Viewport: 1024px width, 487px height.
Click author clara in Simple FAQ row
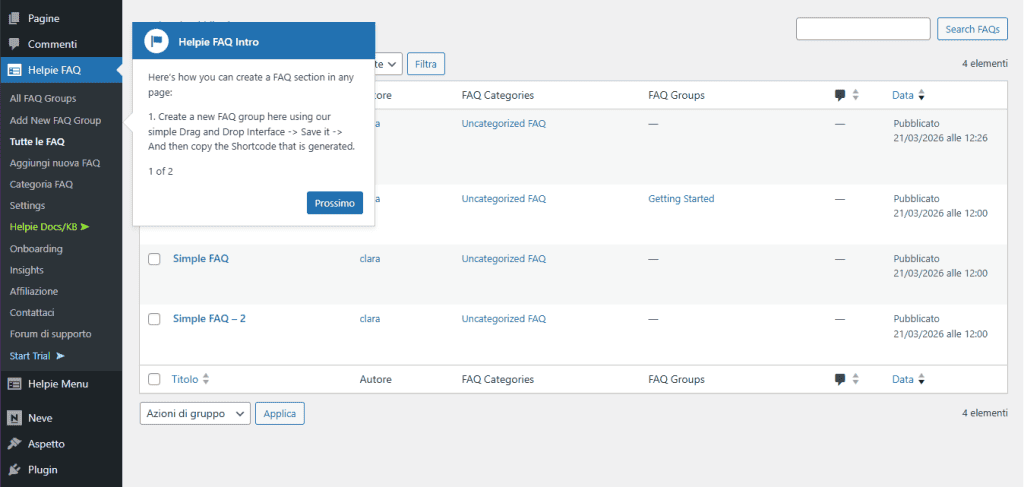click(370, 259)
